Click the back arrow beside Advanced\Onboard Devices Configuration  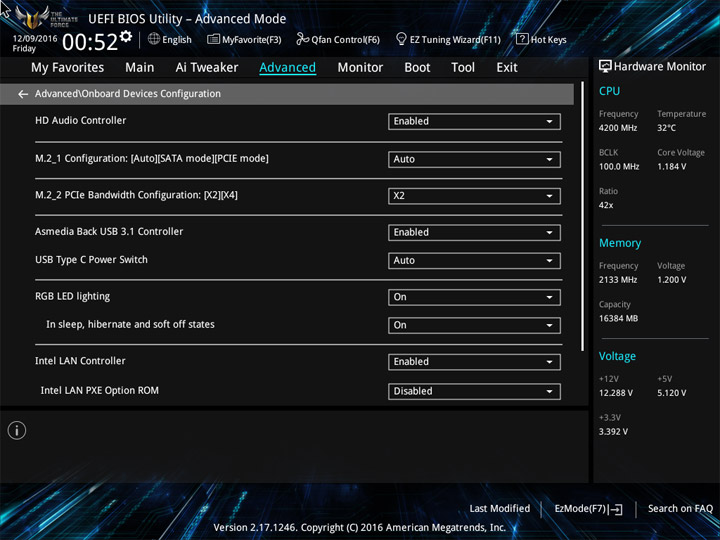click(x=23, y=94)
